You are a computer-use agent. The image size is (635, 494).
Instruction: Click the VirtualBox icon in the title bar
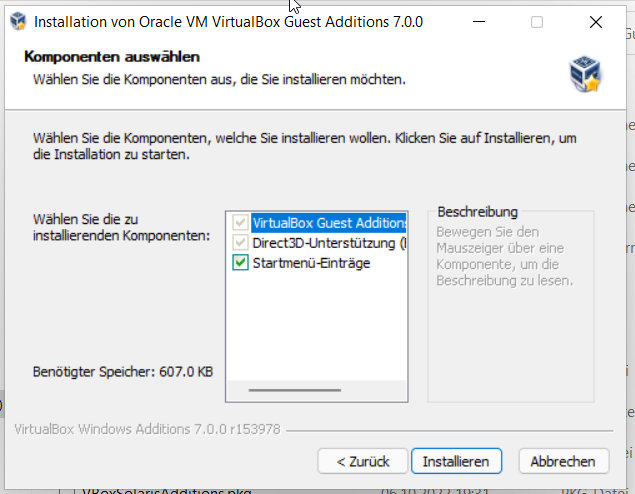(x=18, y=21)
